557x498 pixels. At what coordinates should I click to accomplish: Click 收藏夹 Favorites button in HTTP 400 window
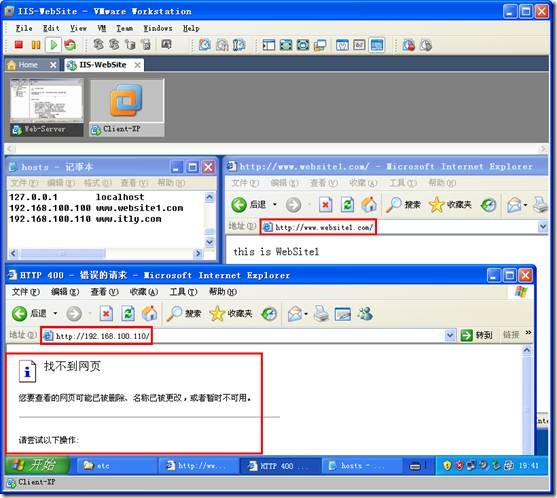coord(231,314)
